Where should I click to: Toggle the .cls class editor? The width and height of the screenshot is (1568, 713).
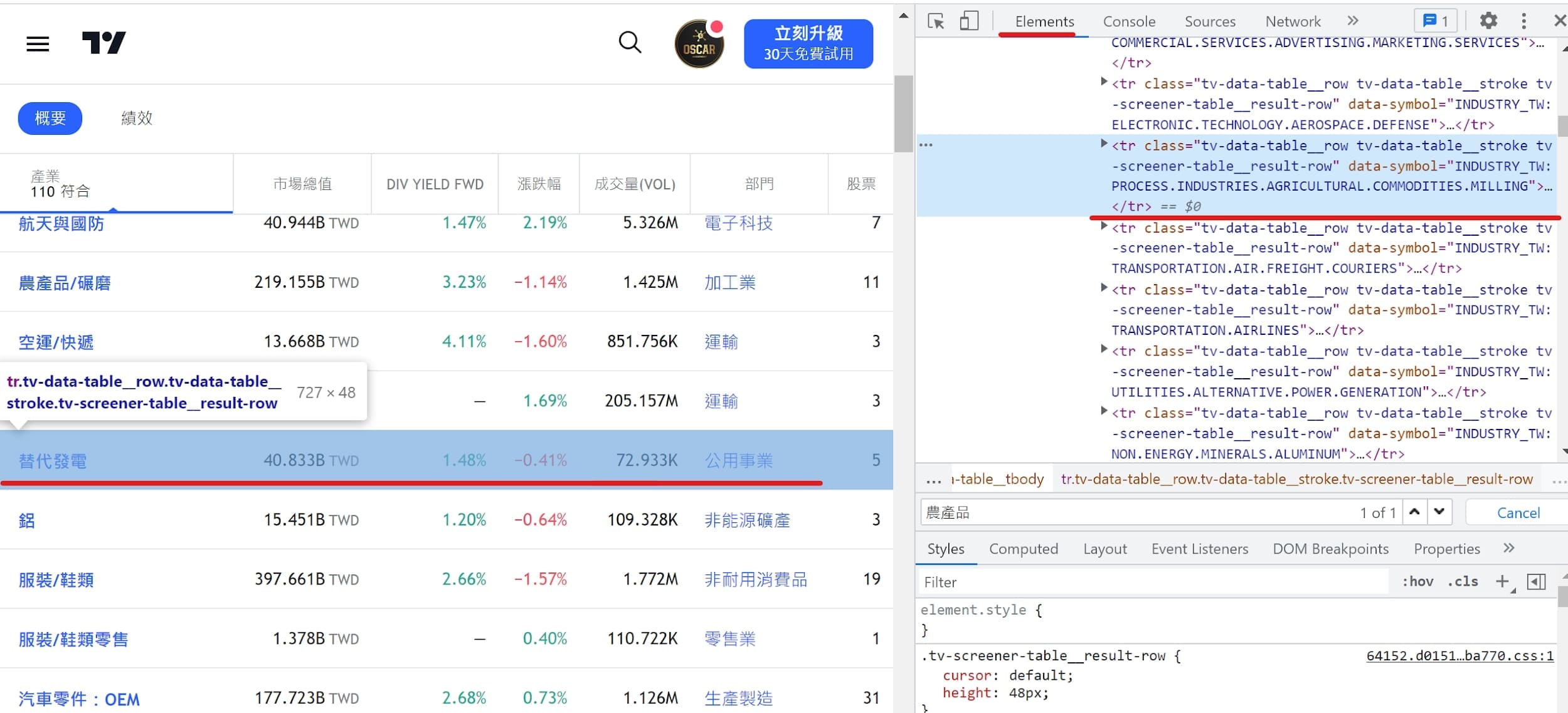[x=1462, y=581]
